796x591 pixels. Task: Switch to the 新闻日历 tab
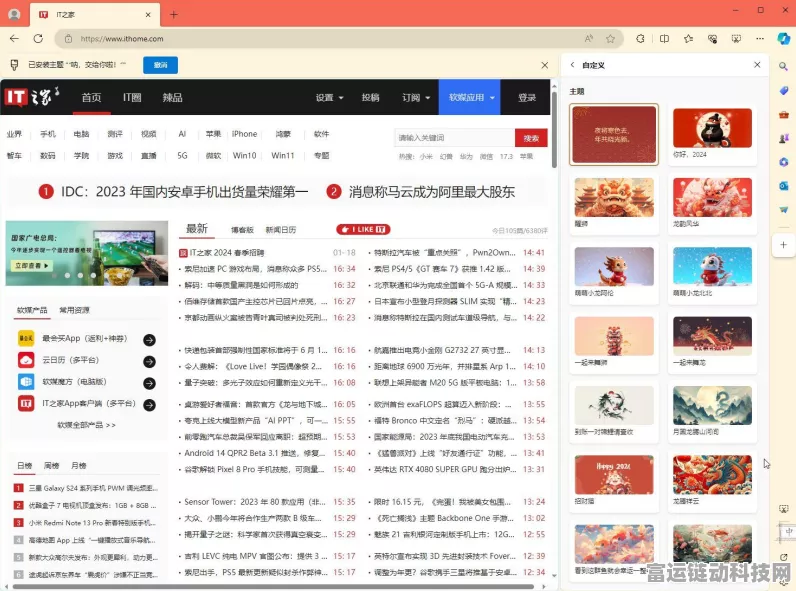[281, 230]
